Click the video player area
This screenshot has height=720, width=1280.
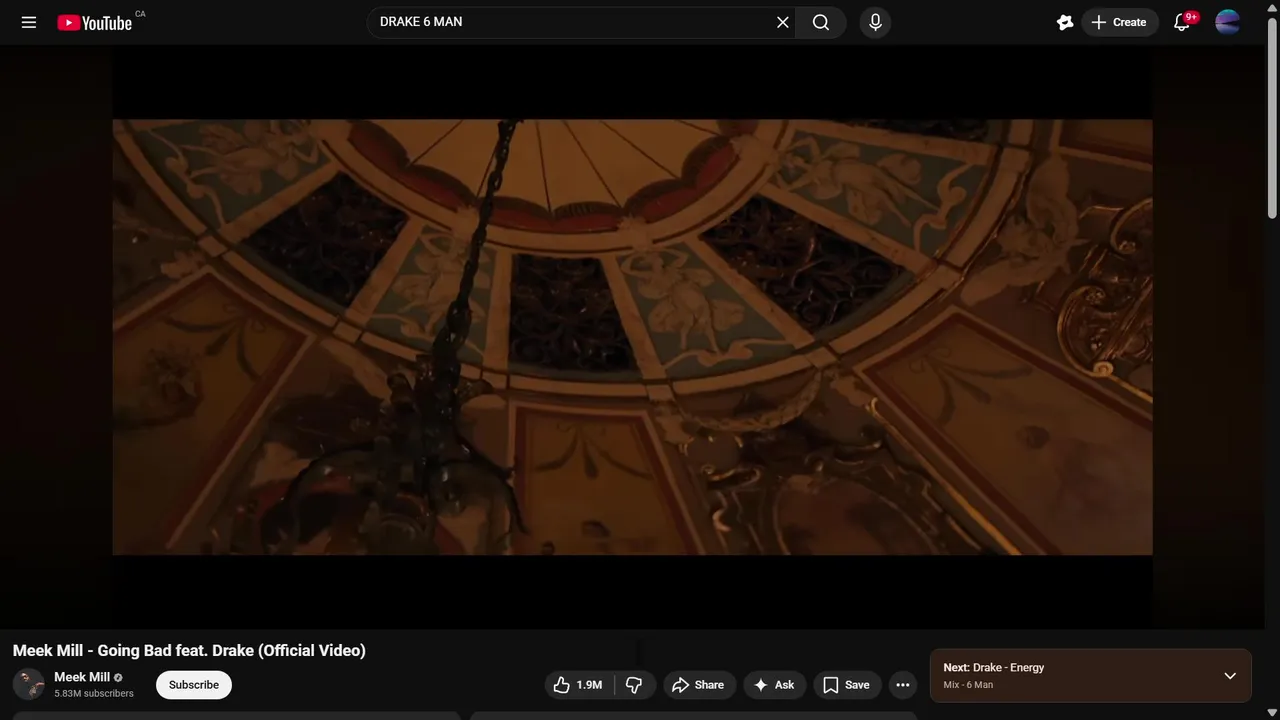(632, 337)
